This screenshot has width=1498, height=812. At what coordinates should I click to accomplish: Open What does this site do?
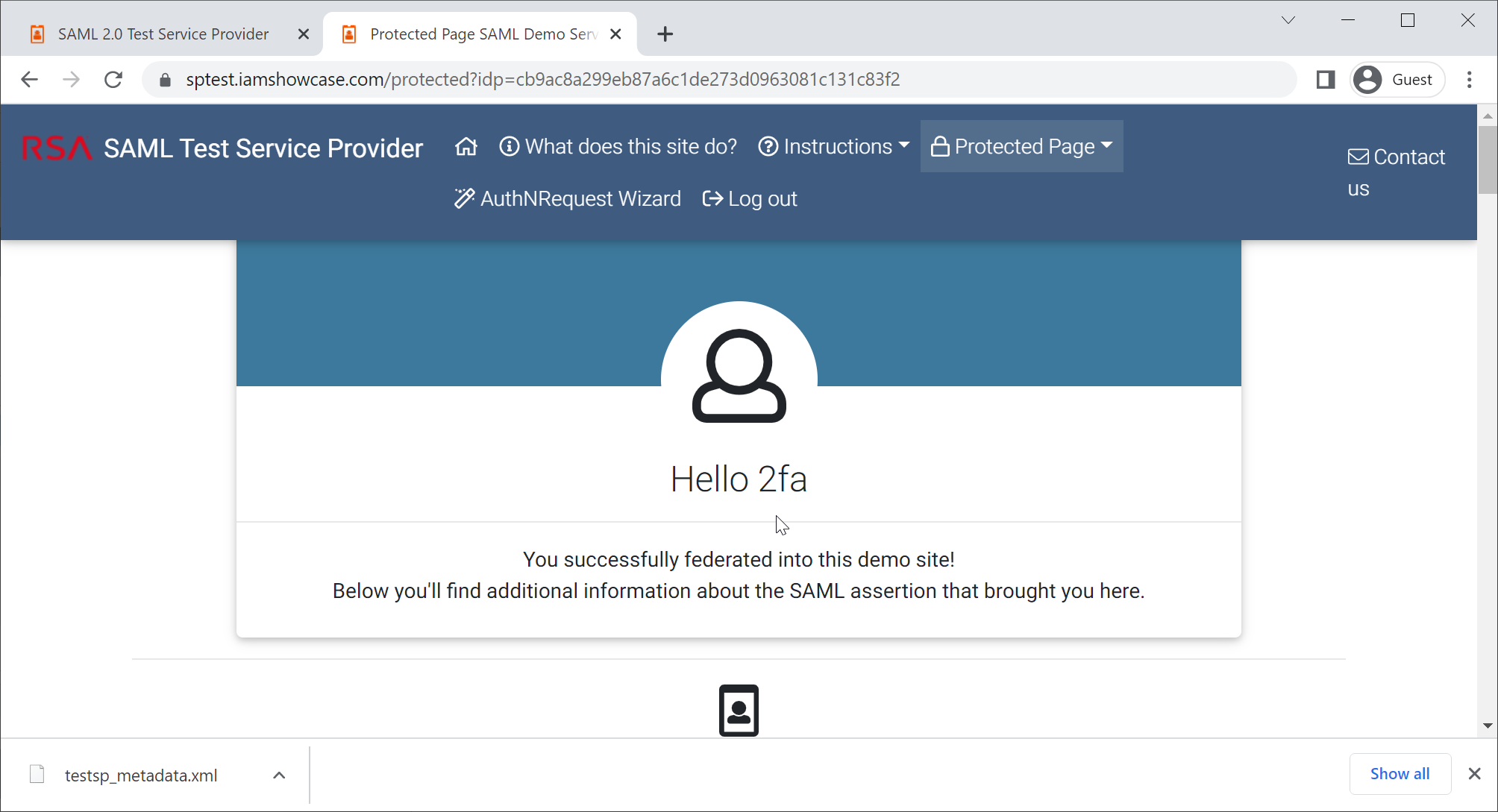pos(618,147)
